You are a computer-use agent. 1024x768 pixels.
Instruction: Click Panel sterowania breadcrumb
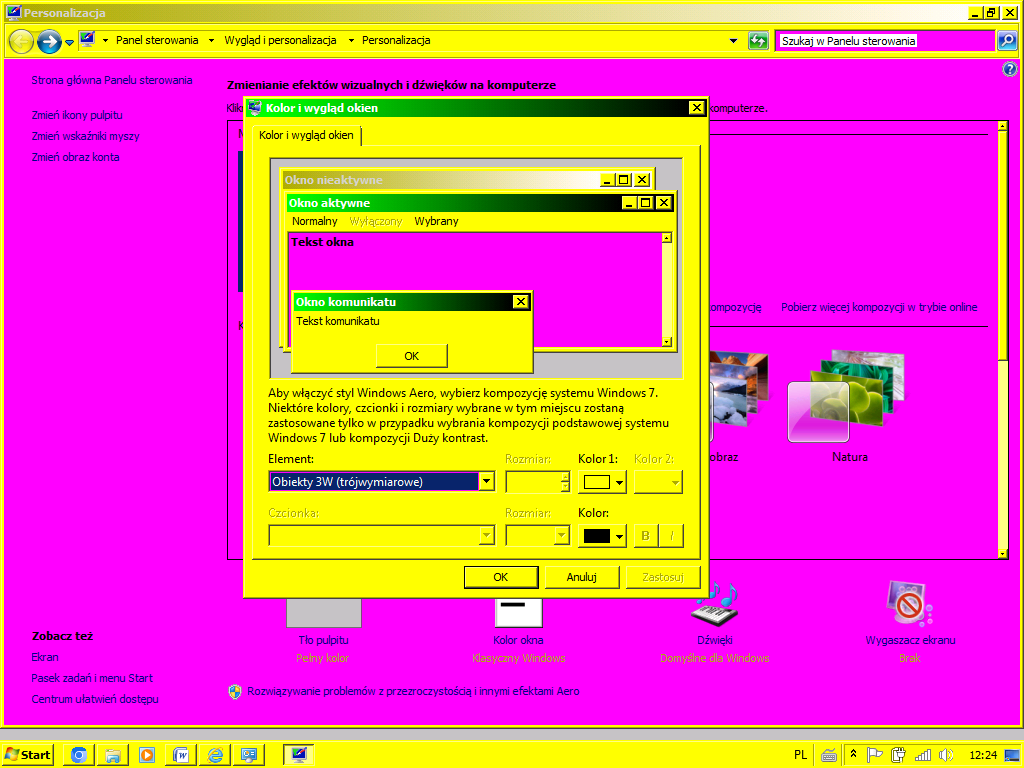(x=157, y=40)
